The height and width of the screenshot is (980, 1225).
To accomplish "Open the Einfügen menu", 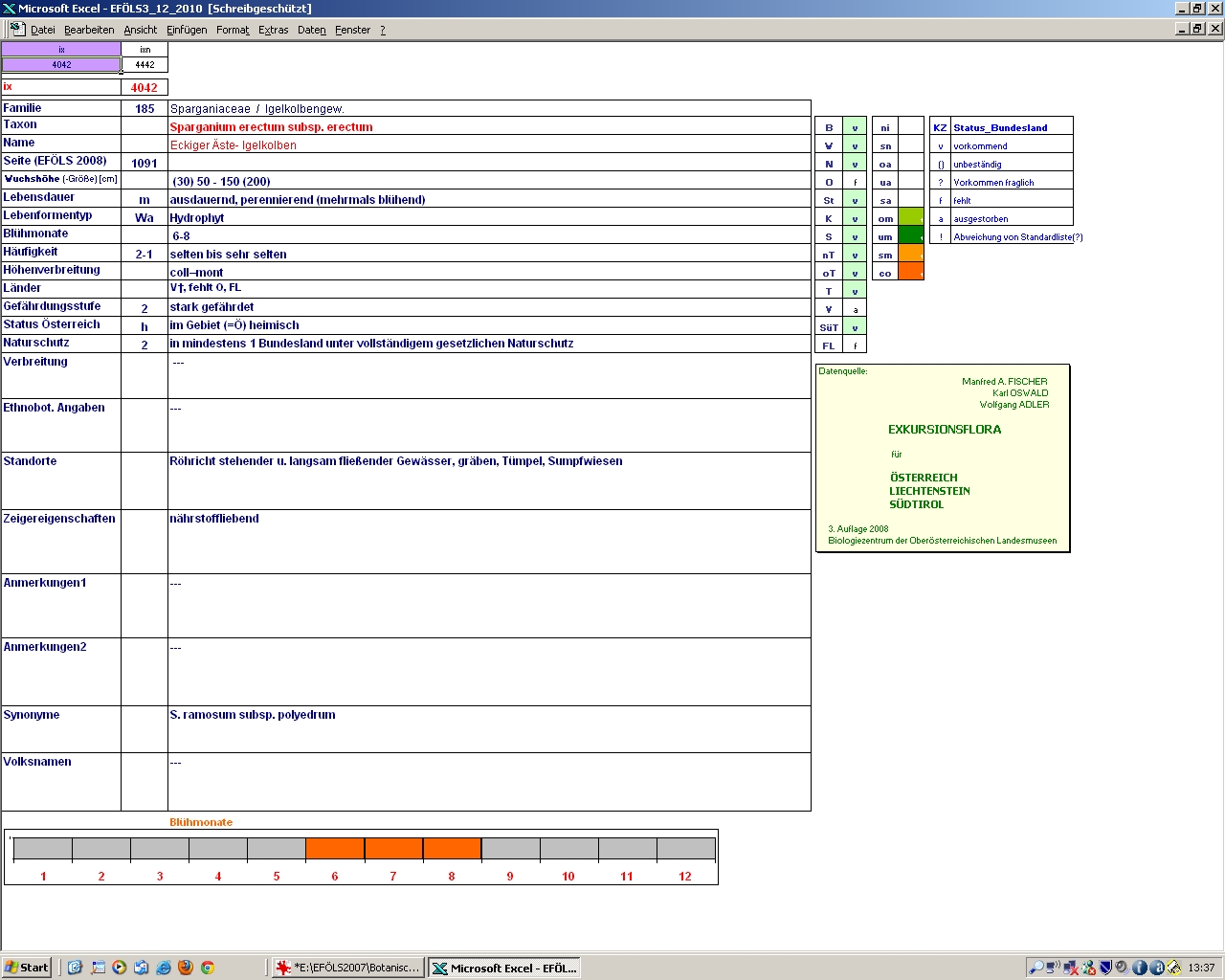I will coord(187,30).
